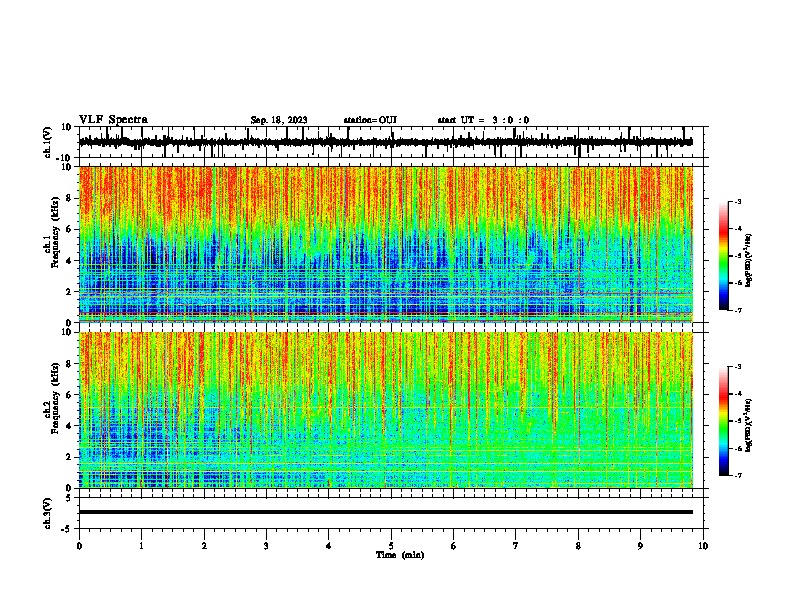
Task: Select the date text "Sep. 18, 2023"
Action: pos(279,120)
